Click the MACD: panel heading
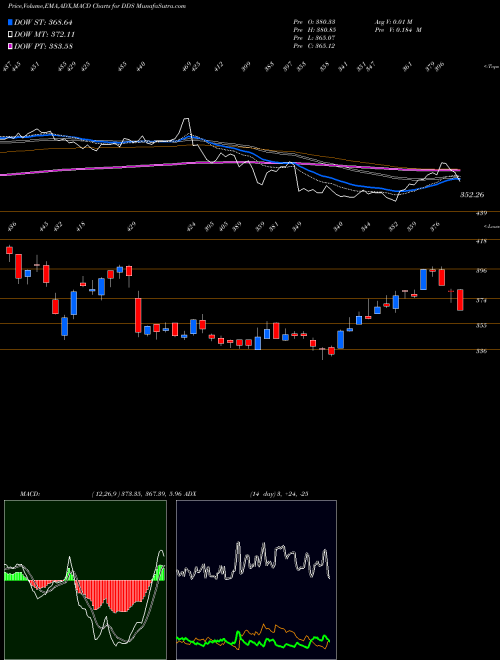500x660 pixels. point(30,493)
